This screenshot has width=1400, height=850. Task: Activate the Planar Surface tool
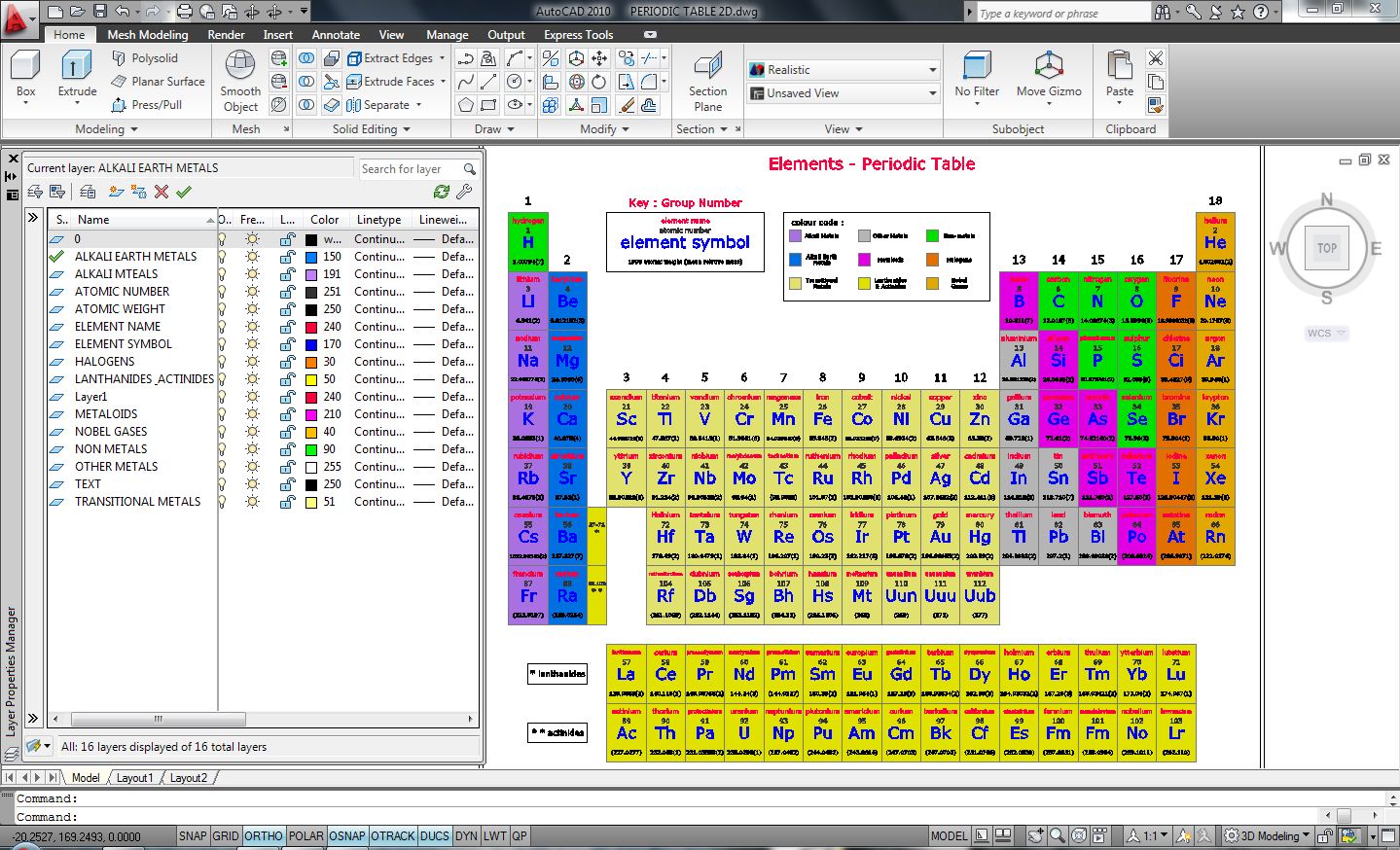(x=158, y=82)
